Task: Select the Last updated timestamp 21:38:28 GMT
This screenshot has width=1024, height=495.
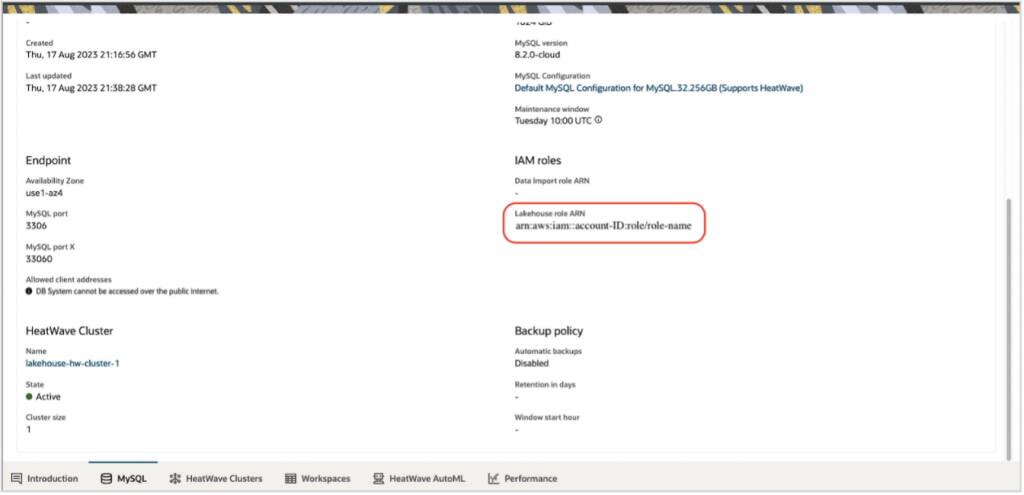Action: 91,88
